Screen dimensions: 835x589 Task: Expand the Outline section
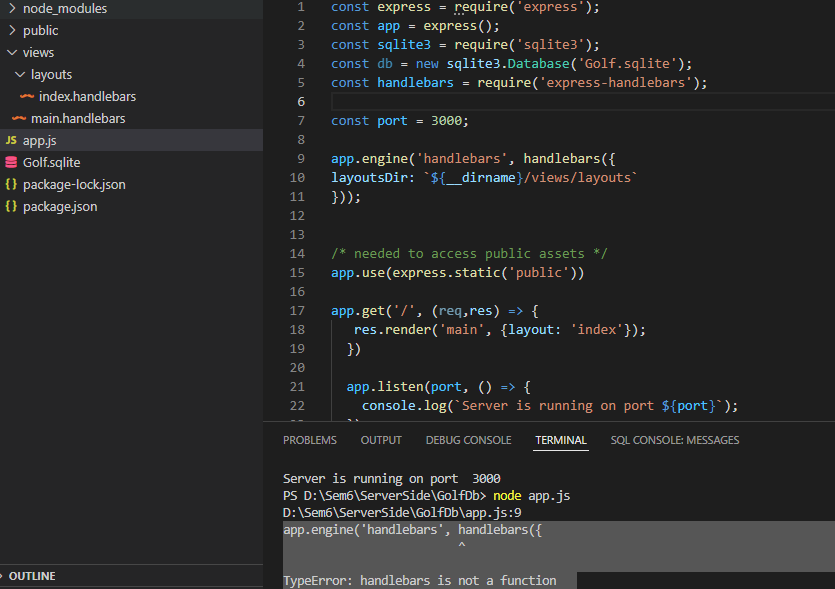pos(32,576)
